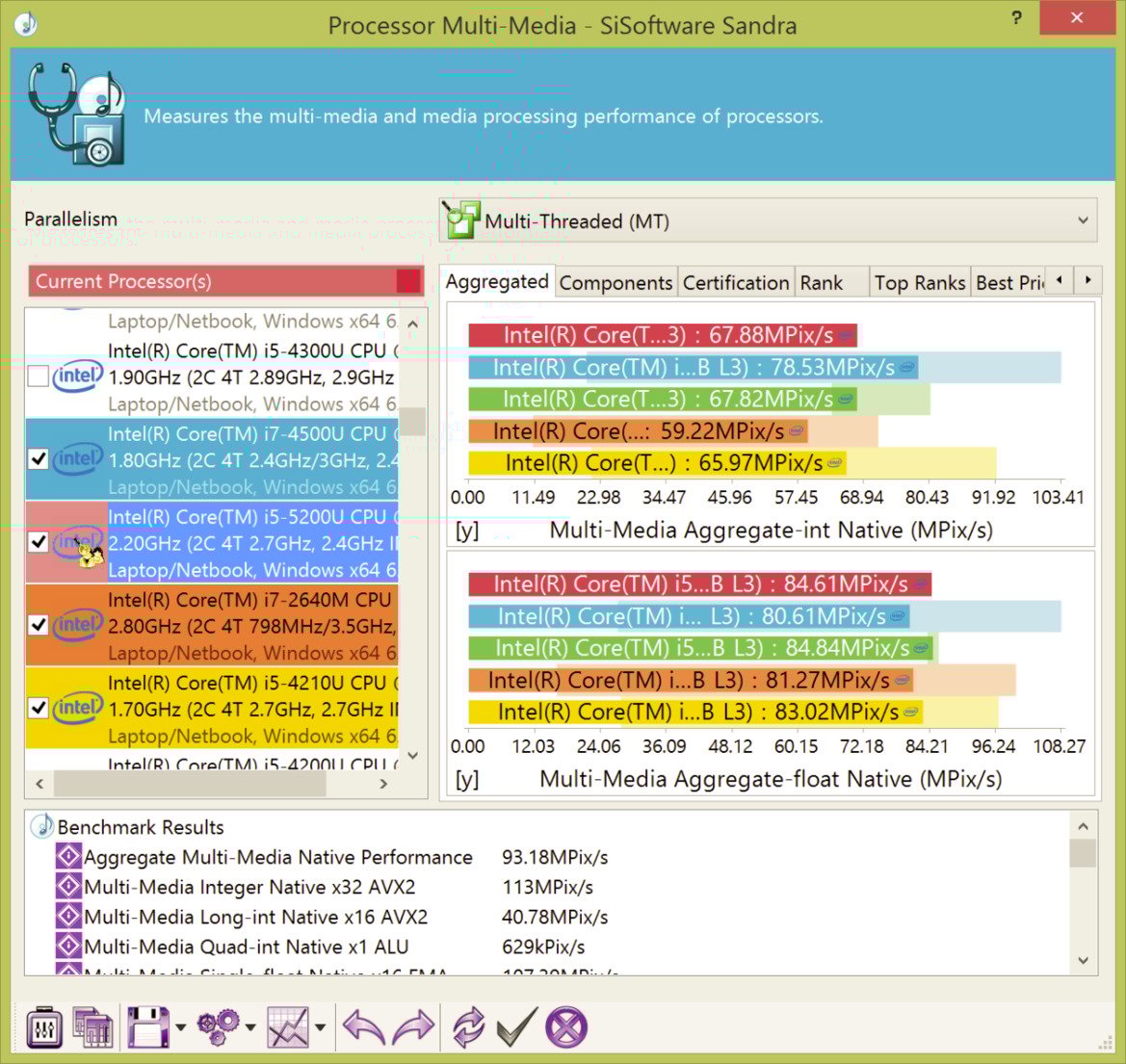Select the 84.84MPix/s green bar in the float chart
Screen dimensions: 1126x1064
[x=701, y=648]
